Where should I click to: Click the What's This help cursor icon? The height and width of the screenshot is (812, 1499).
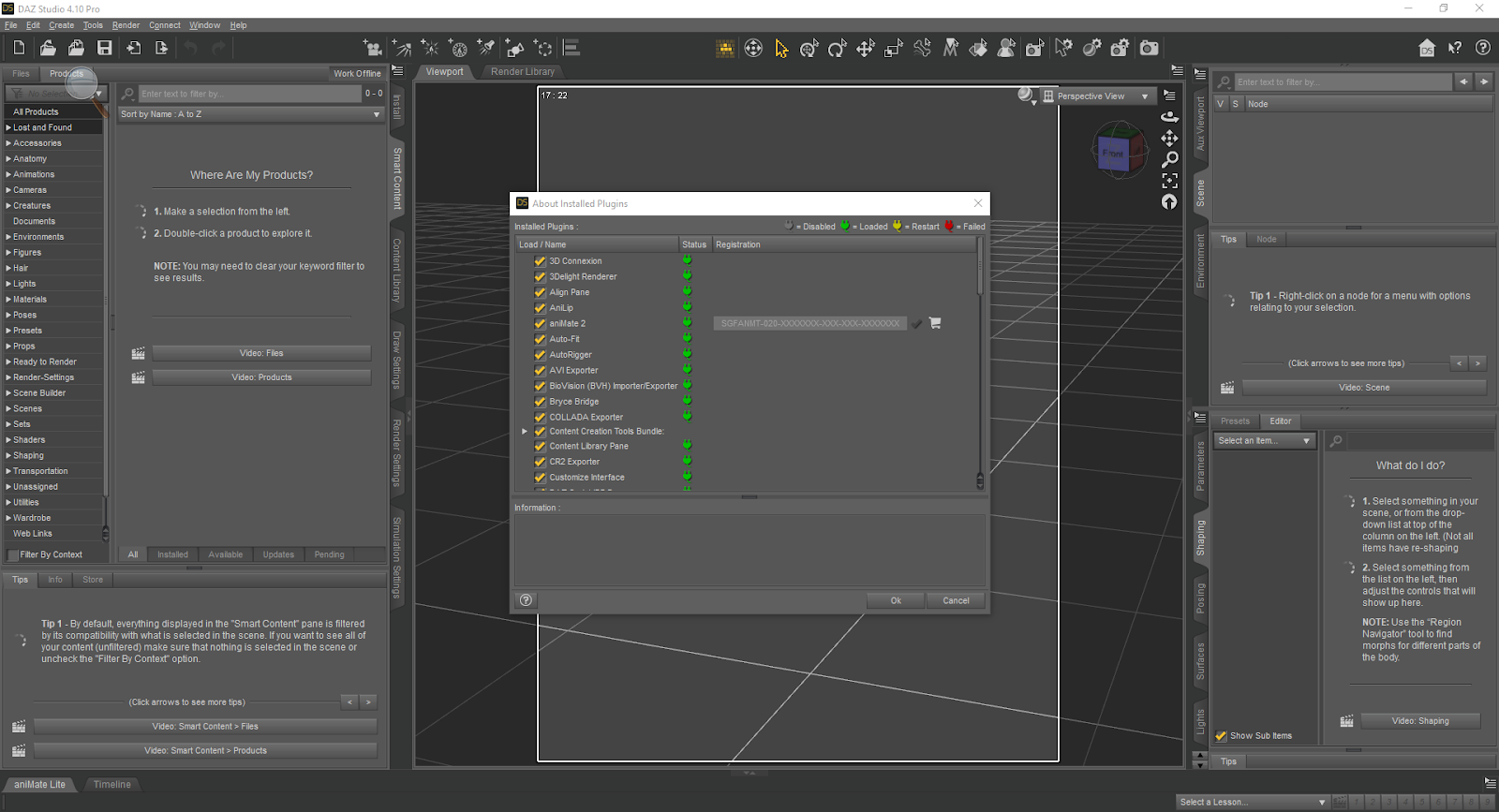1455,48
